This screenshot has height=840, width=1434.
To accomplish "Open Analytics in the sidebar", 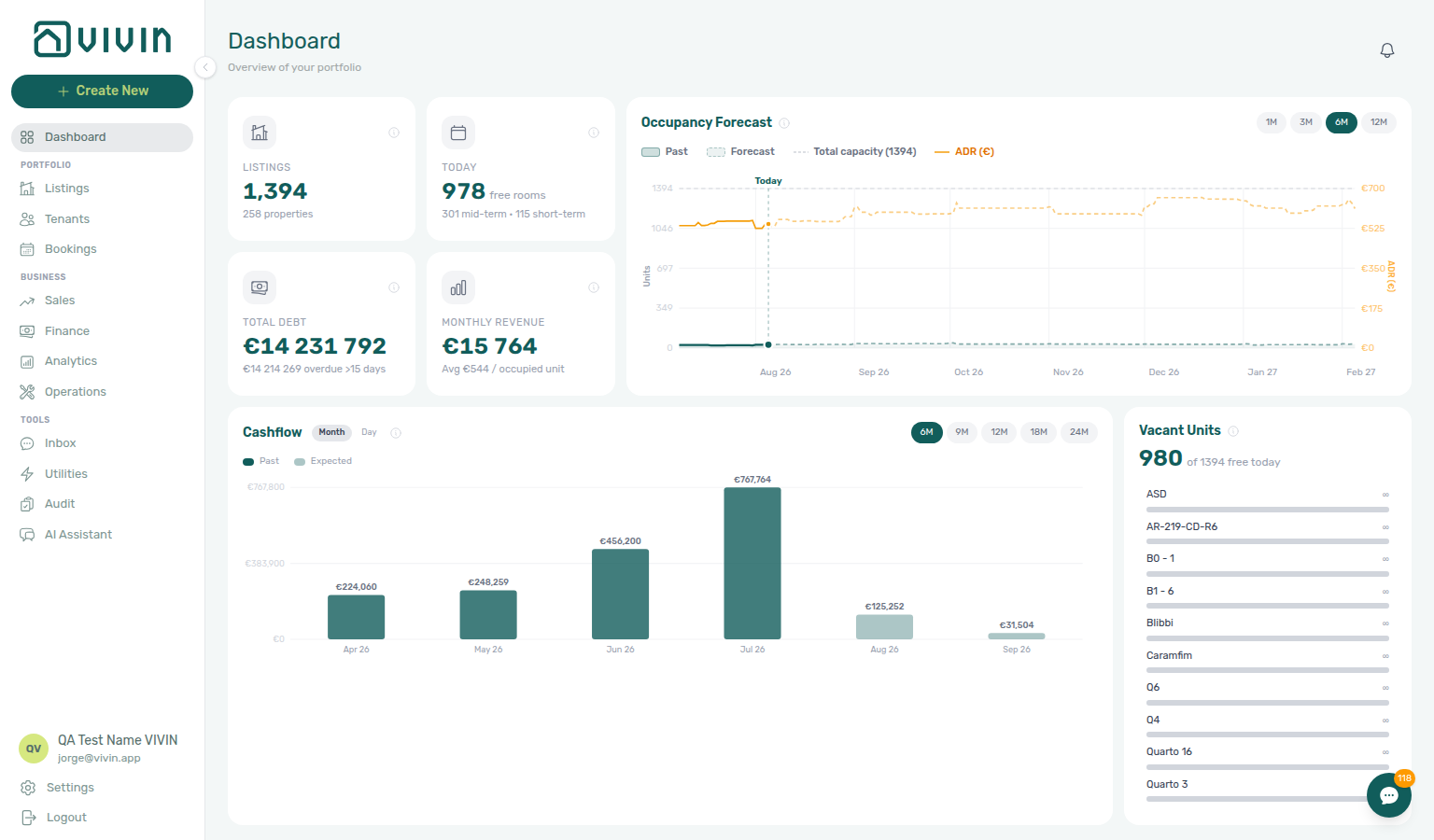I will pos(102,361).
